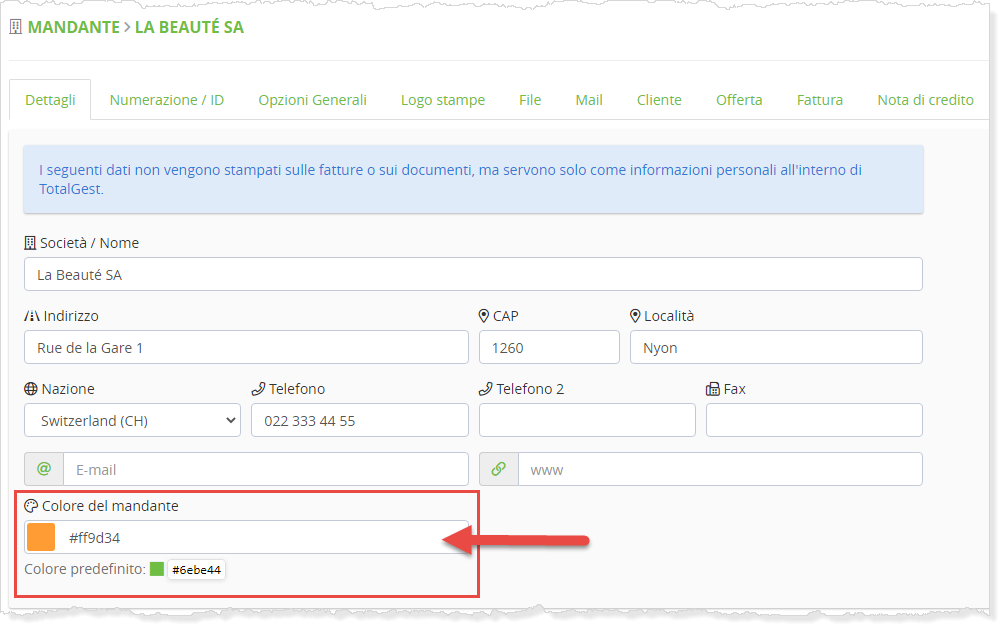Open the Nazione country dropdown
The height and width of the screenshot is (631, 1006).
[132, 421]
